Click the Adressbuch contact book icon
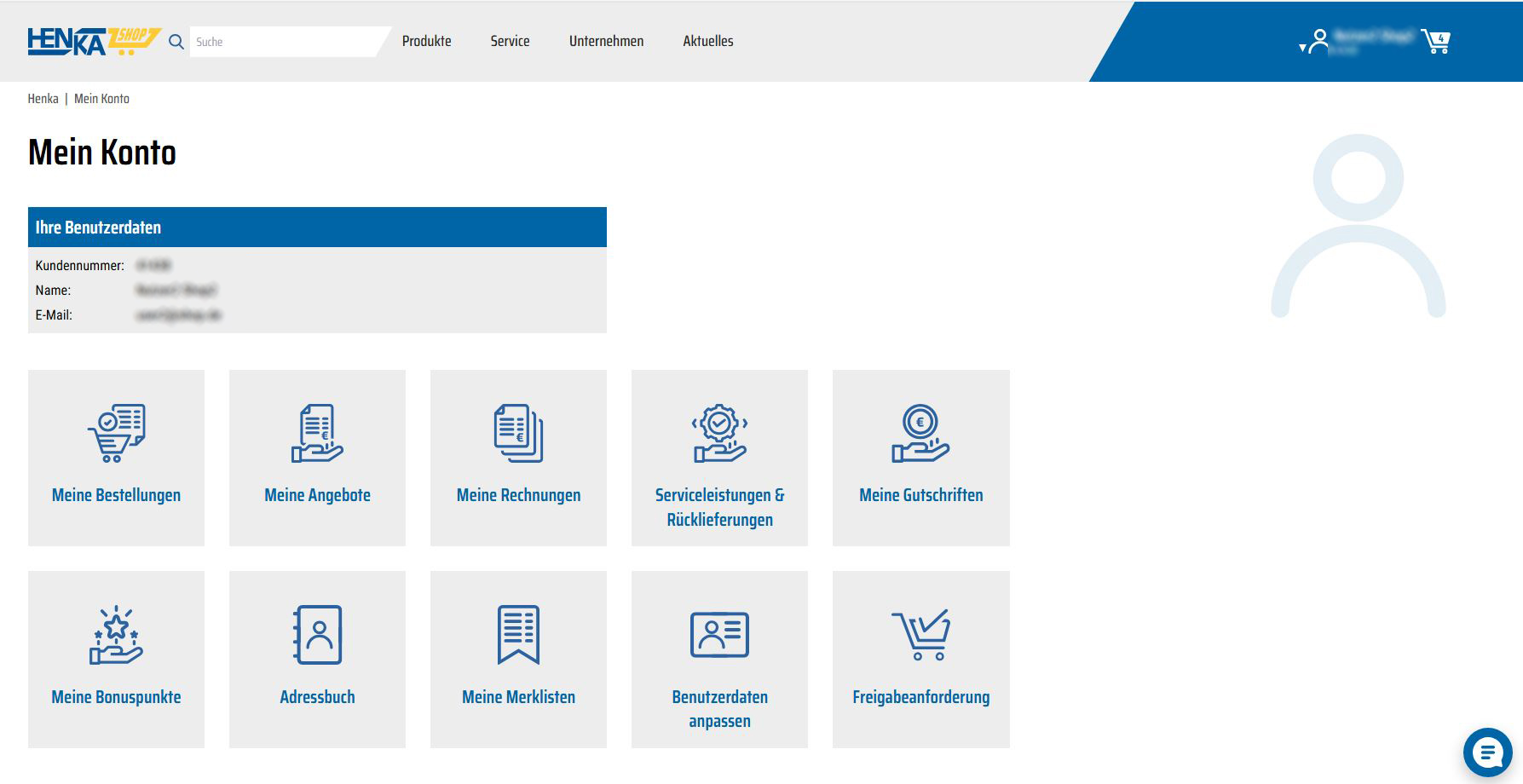 click(x=317, y=635)
